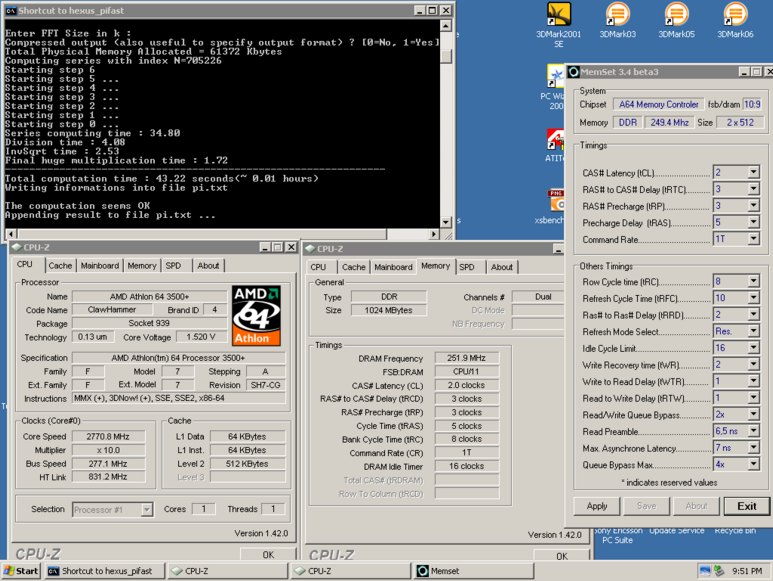Open the RAS# Precharge (tRP) dropdown

(x=753, y=205)
